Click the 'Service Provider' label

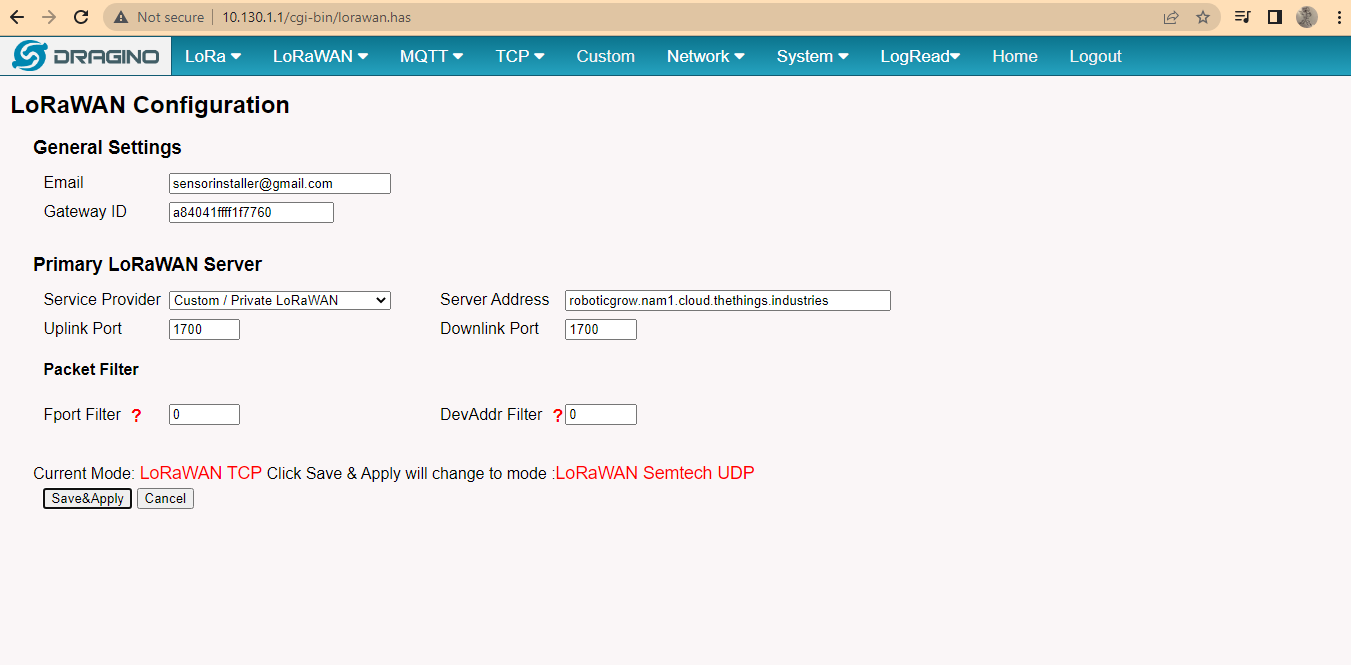(x=102, y=299)
